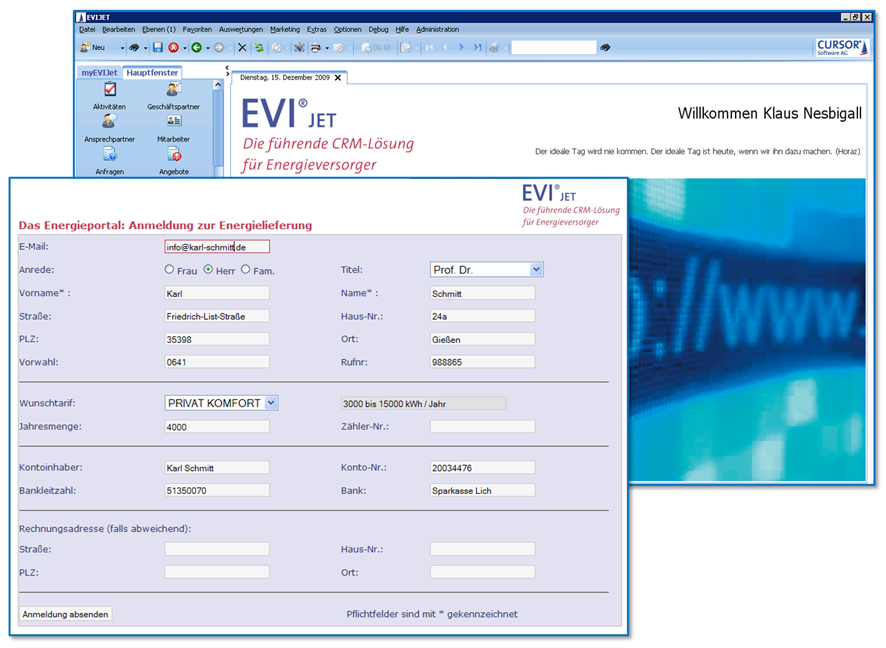Image resolution: width=886 pixels, height=648 pixels.
Task: Click the Bank field with Sparkasse Lich
Action: (483, 490)
